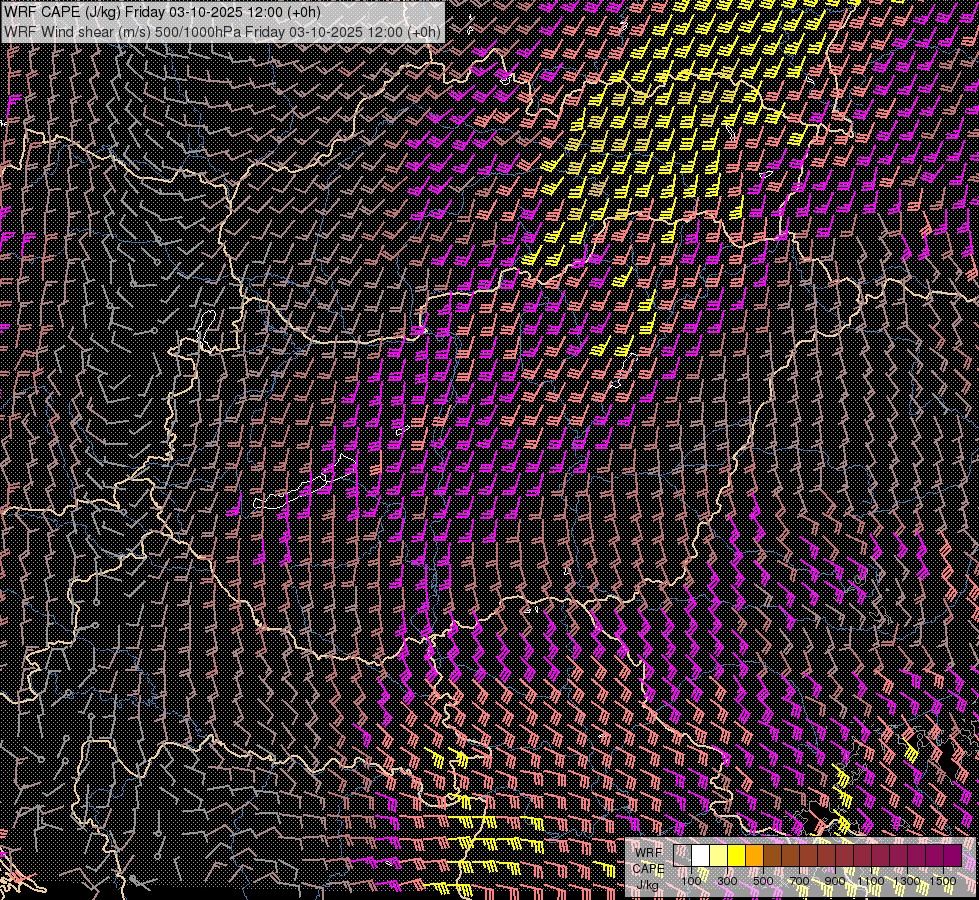The image size is (979, 900).
Task: Click first brown swatch right of orange
Action: coord(773,855)
